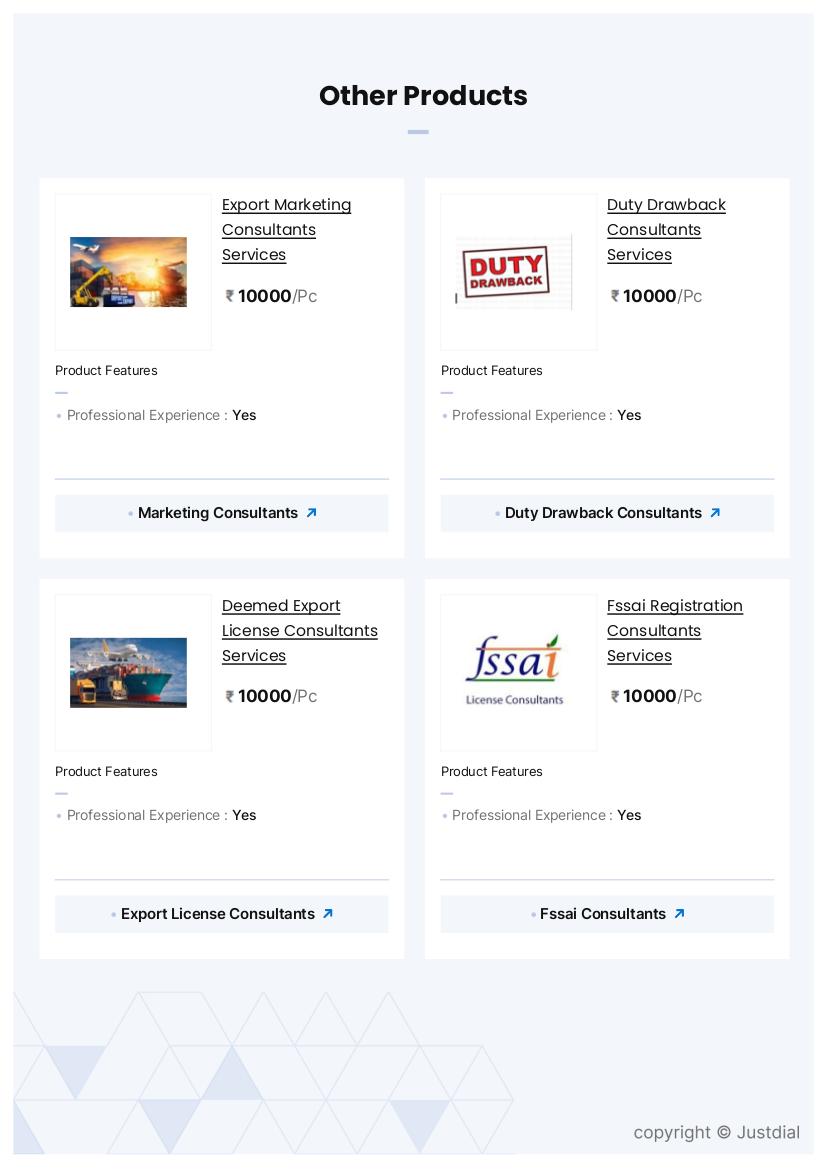
Task: Open Duty Drawback Consultants Services link
Action: coord(666,229)
